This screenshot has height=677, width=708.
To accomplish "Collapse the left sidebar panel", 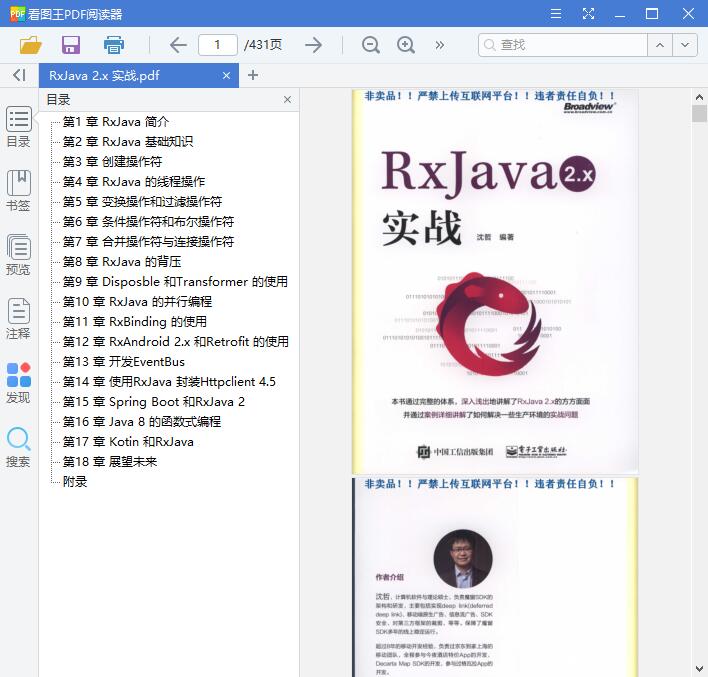I will pos(19,75).
